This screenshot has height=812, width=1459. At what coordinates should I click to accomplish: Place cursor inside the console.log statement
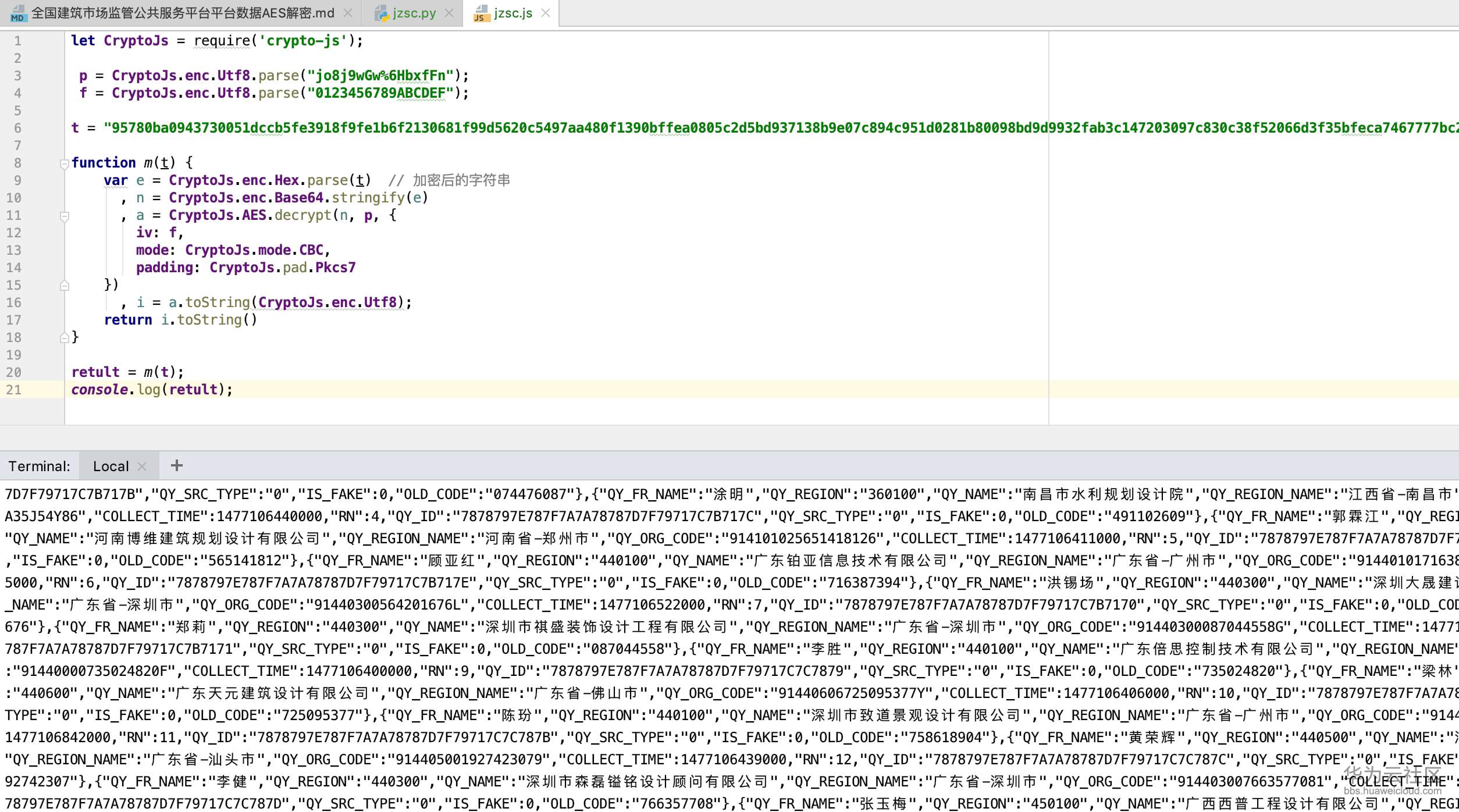pos(151,389)
